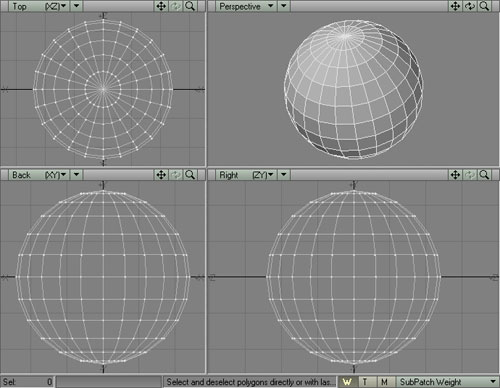Open the render style dropdown in Perspective viewport
The image size is (500, 388).
point(284,6)
